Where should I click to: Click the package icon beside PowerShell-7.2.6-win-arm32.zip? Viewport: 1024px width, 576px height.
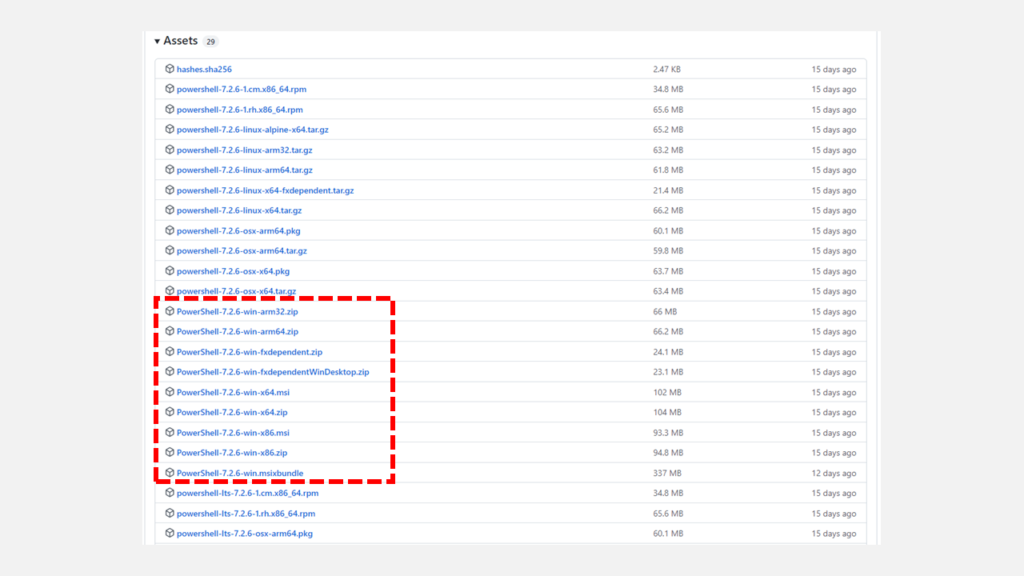[170, 311]
